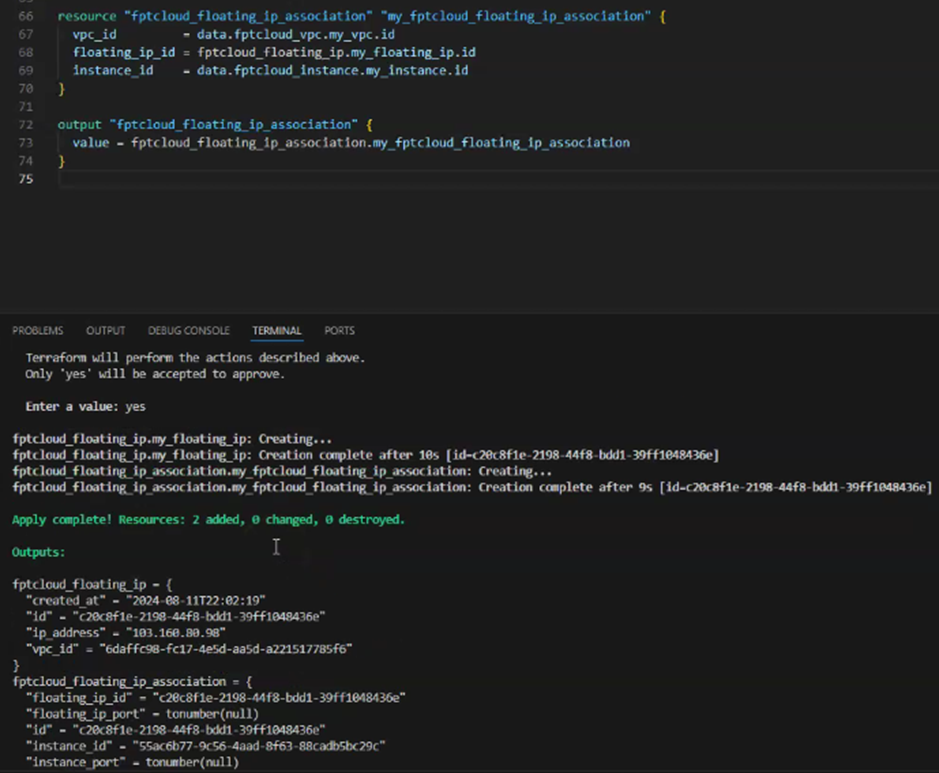Image resolution: width=939 pixels, height=773 pixels.
Task: Switch to the OUTPUT tab
Action: 105,331
